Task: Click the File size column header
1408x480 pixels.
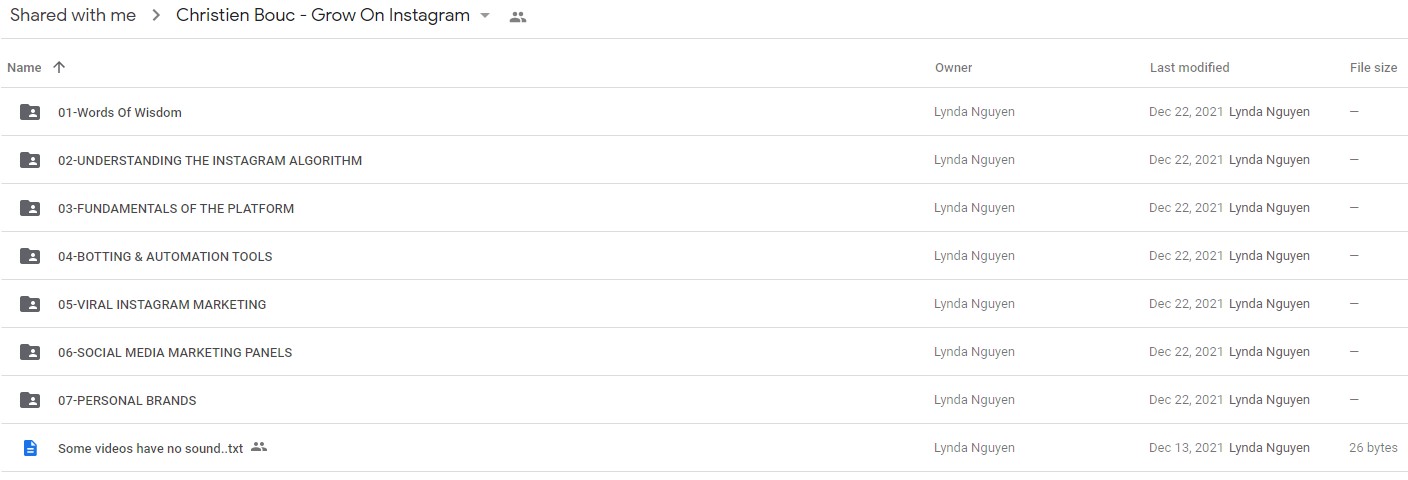Action: tap(1373, 68)
